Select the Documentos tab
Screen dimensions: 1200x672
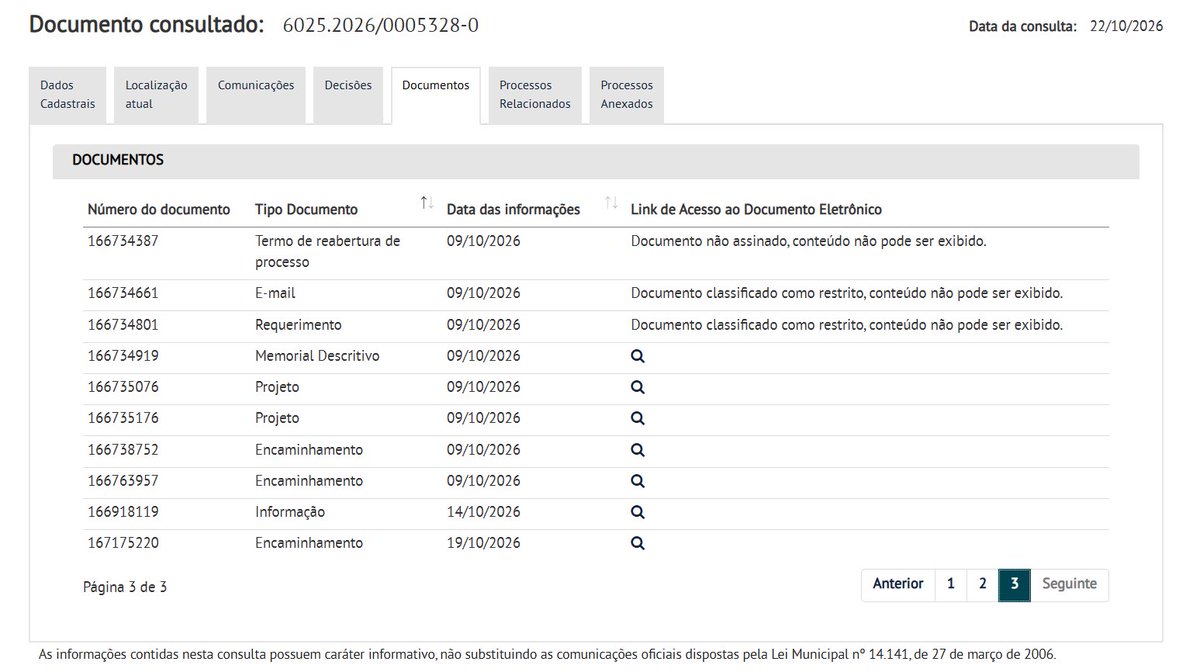[436, 95]
